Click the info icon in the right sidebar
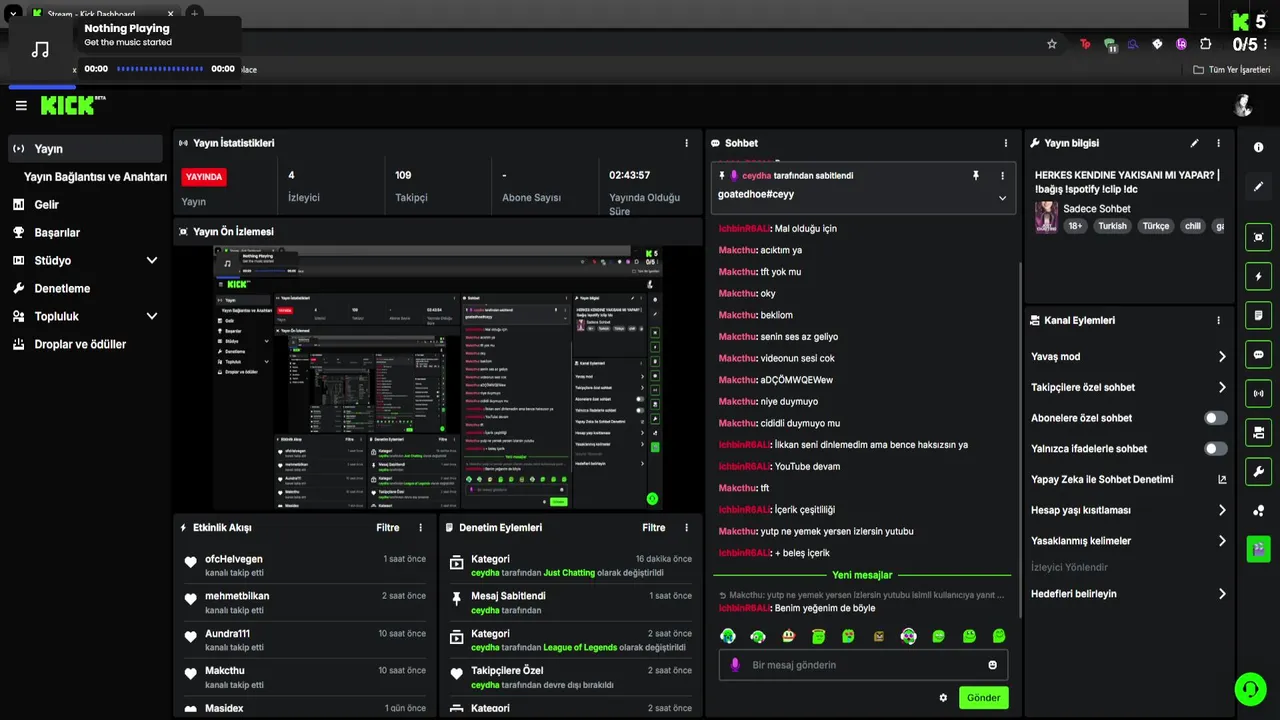Viewport: 1280px width, 720px height. (1258, 147)
